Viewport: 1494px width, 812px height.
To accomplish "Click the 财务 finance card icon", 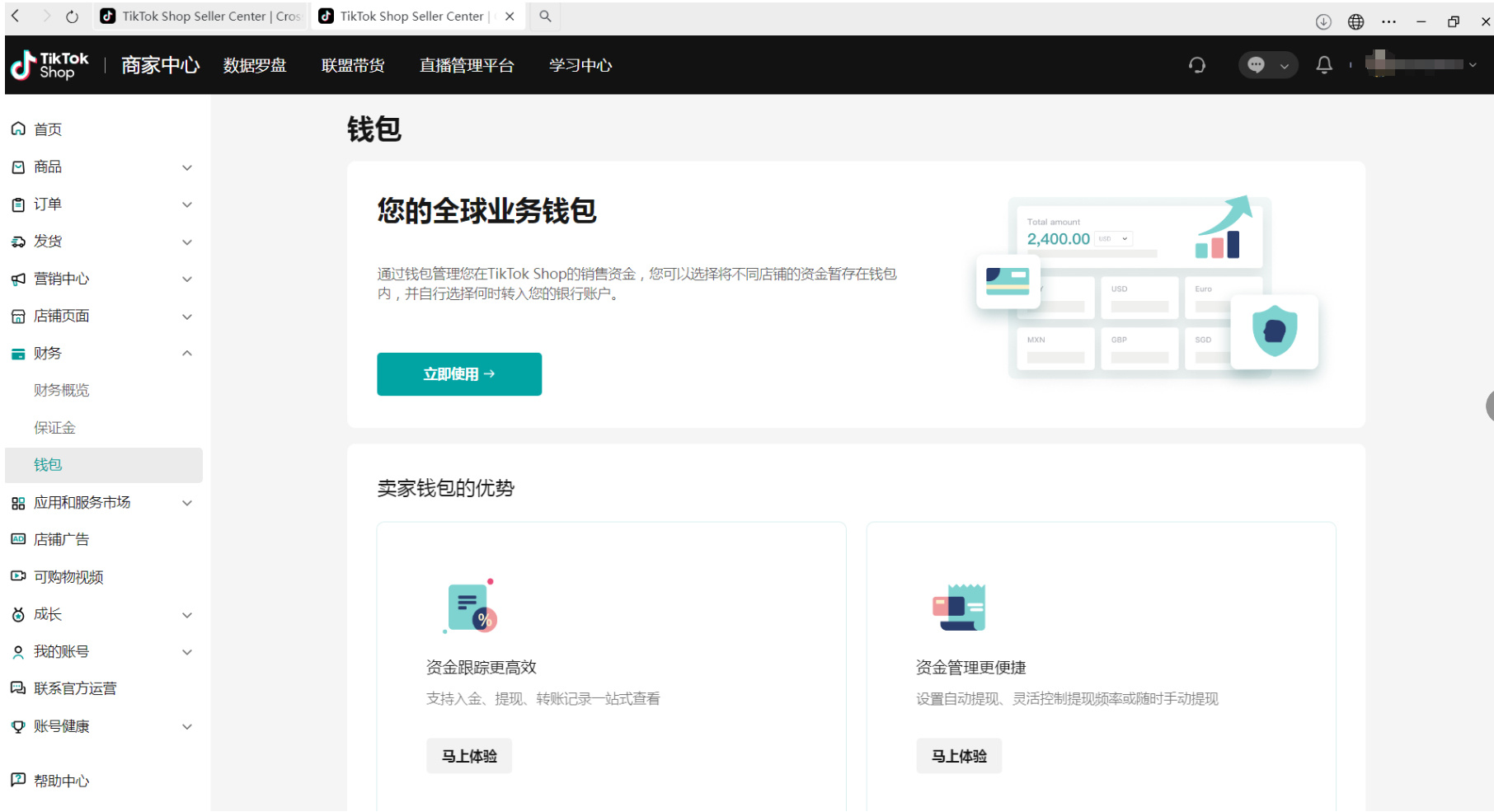I will tap(18, 354).
